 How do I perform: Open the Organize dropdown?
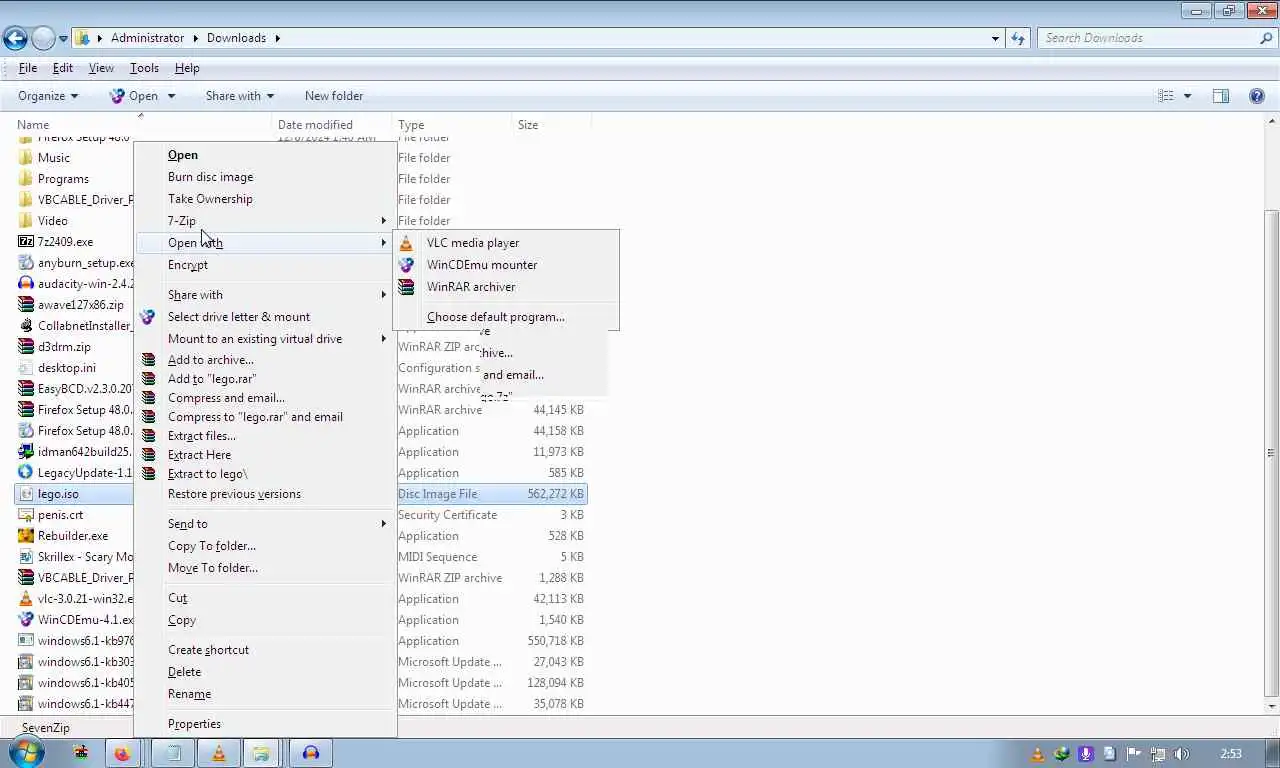pos(48,96)
